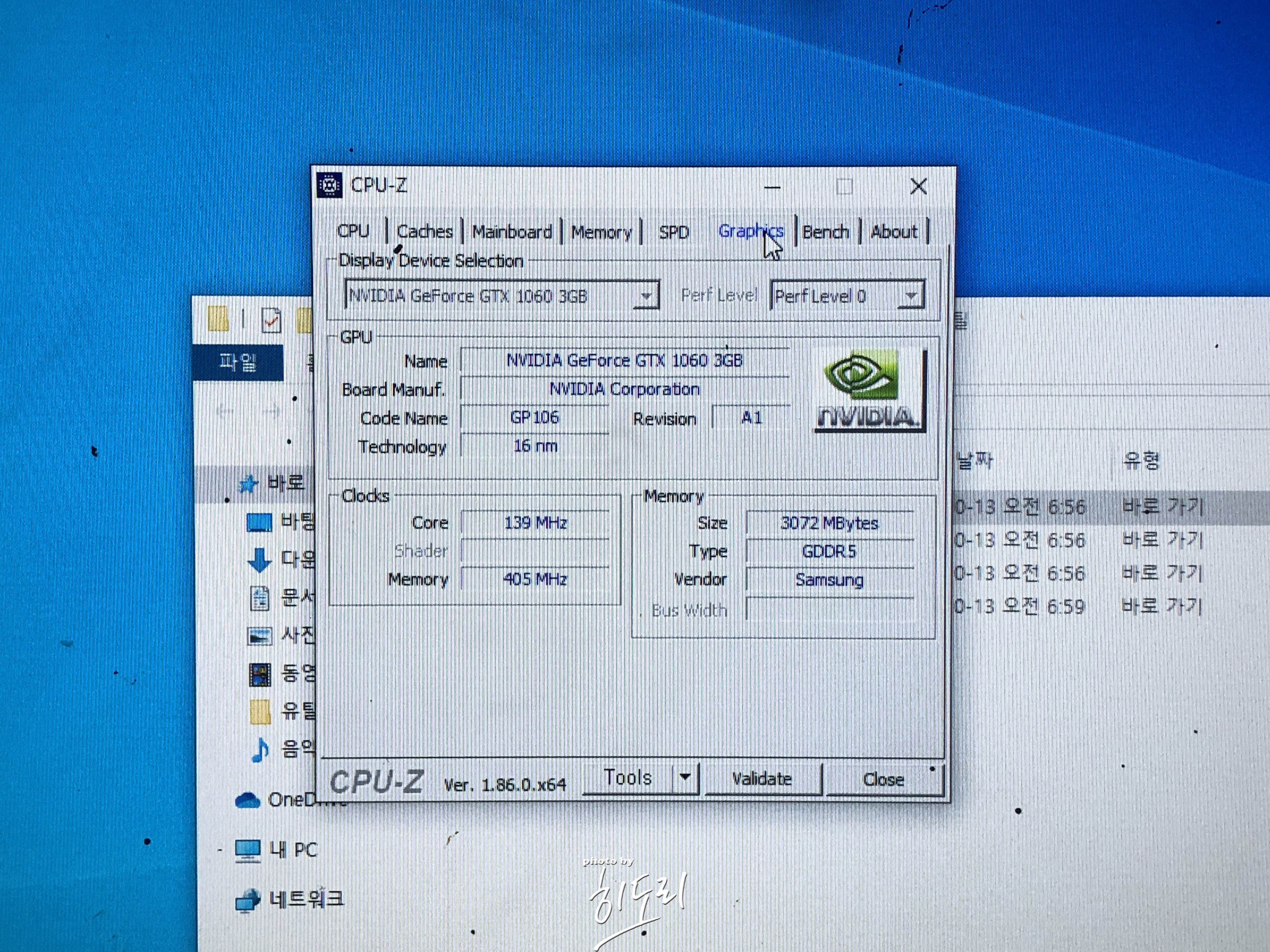This screenshot has height=952, width=1270.
Task: Click the Tools button
Action: click(x=627, y=778)
